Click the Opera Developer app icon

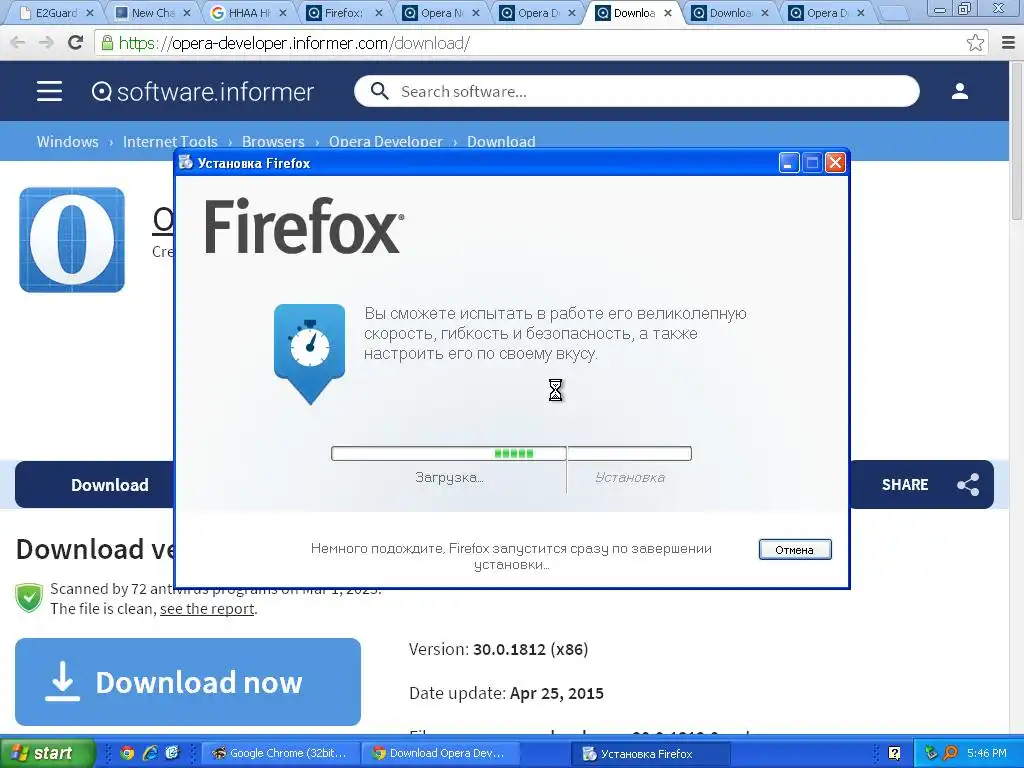(x=72, y=240)
